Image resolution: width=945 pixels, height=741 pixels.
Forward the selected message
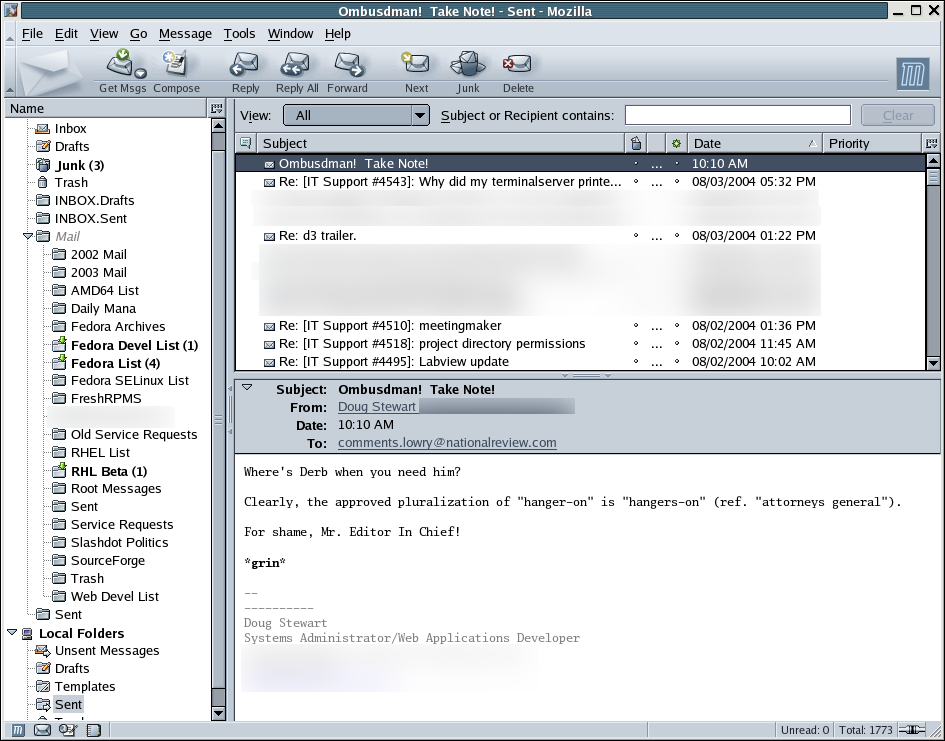[x=347, y=68]
